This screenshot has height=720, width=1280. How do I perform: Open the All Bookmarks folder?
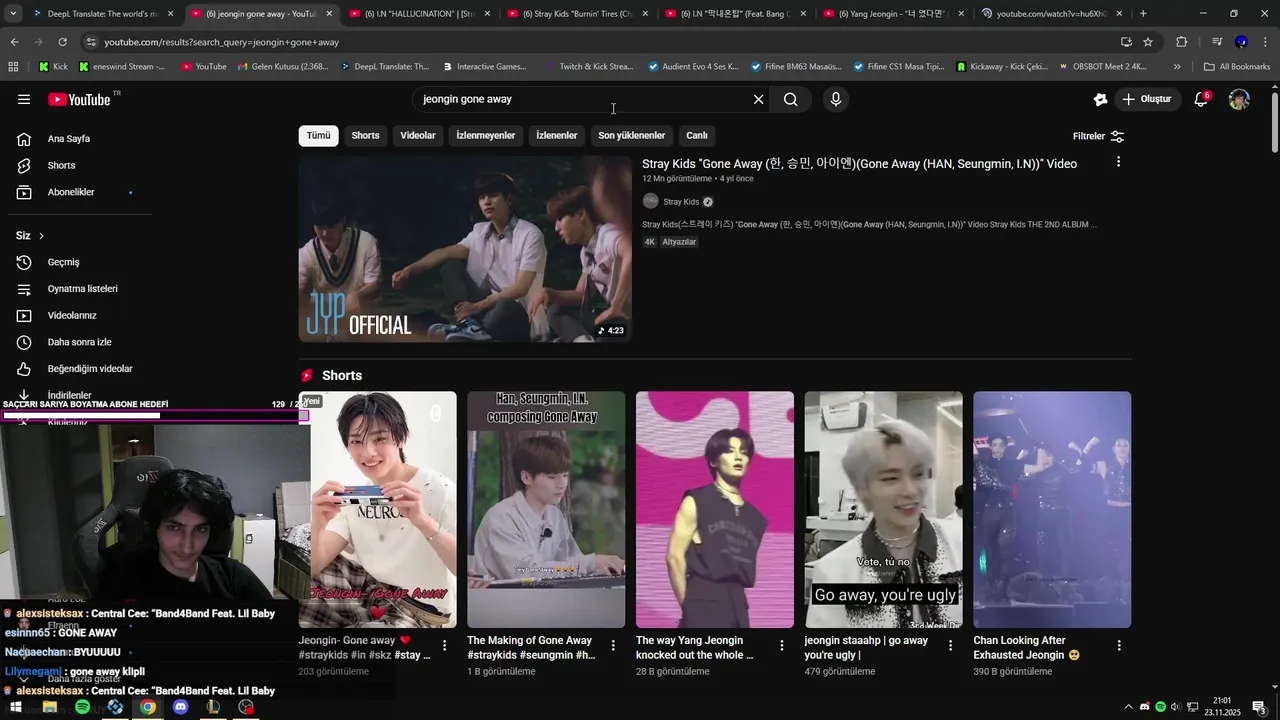pos(1237,67)
